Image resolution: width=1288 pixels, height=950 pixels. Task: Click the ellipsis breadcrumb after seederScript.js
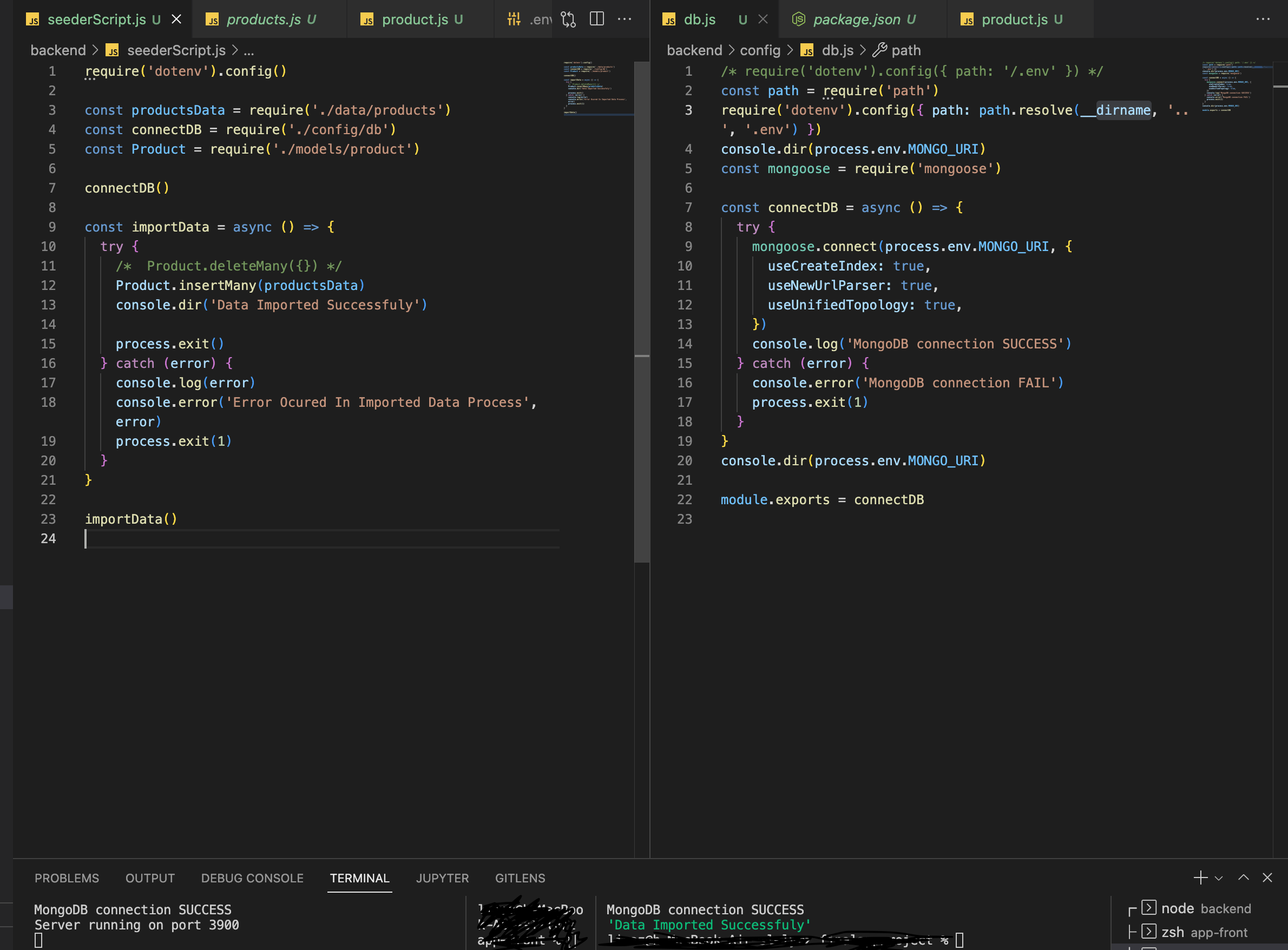coord(248,51)
